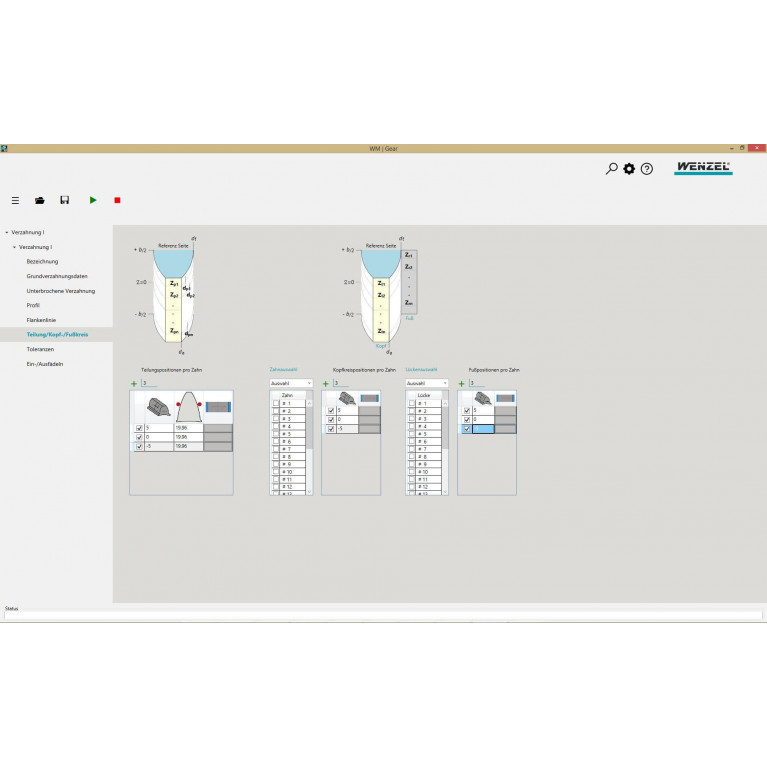The width and height of the screenshot is (767, 767).
Task: Collapse the top-level Verzahnung I tree node
Action: pos(7,232)
